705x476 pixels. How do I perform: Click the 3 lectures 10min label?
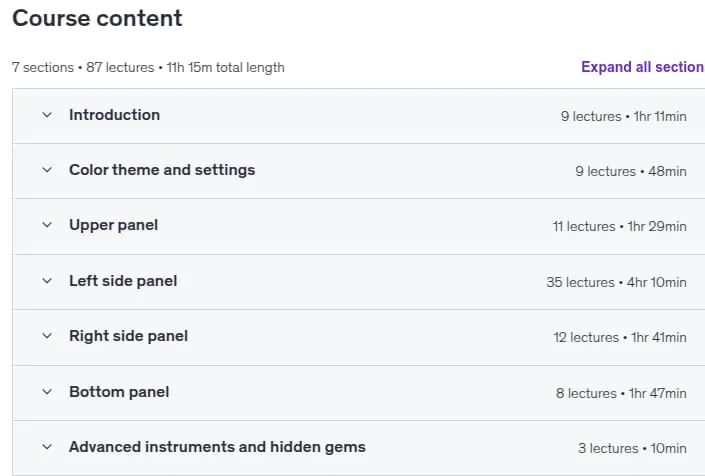(x=632, y=449)
